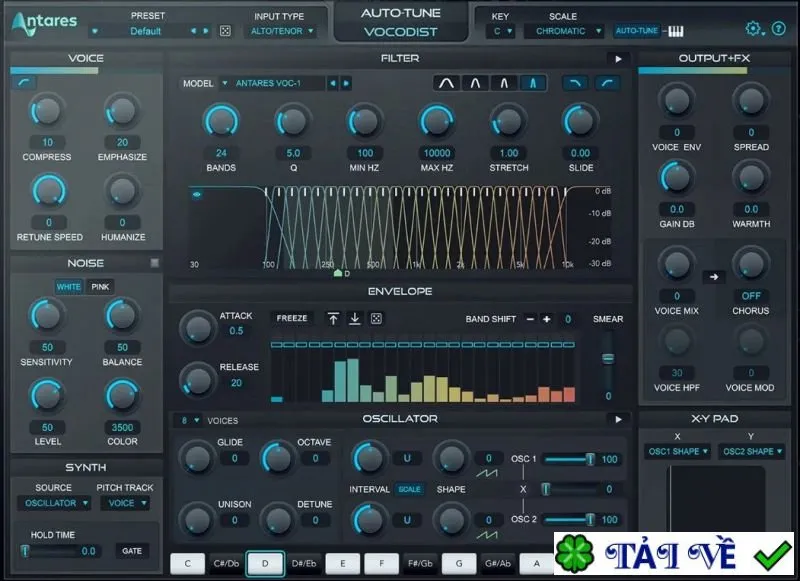Open the OSC1 Shape X-axis dropdown
Image resolution: width=800 pixels, height=581 pixels.
click(678, 451)
